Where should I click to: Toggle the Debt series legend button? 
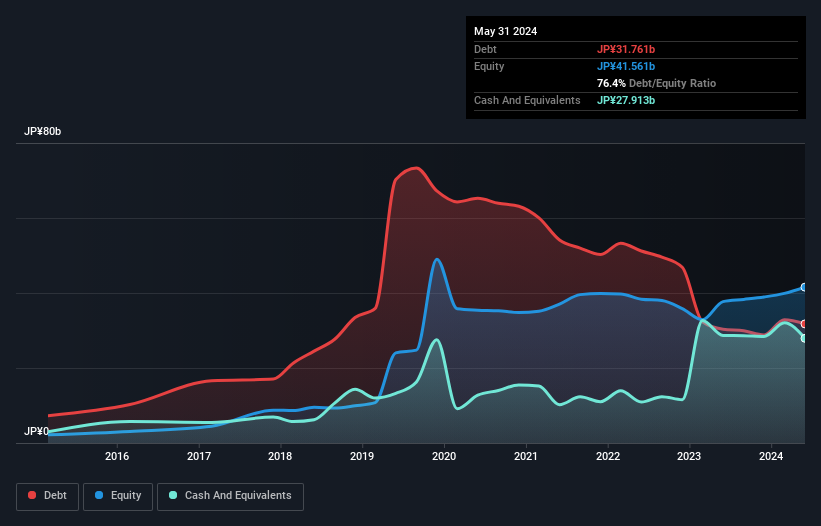click(x=47, y=496)
